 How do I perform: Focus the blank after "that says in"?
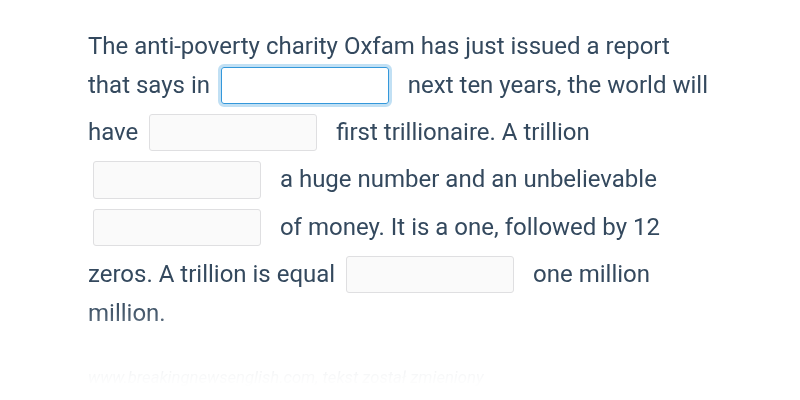305,86
